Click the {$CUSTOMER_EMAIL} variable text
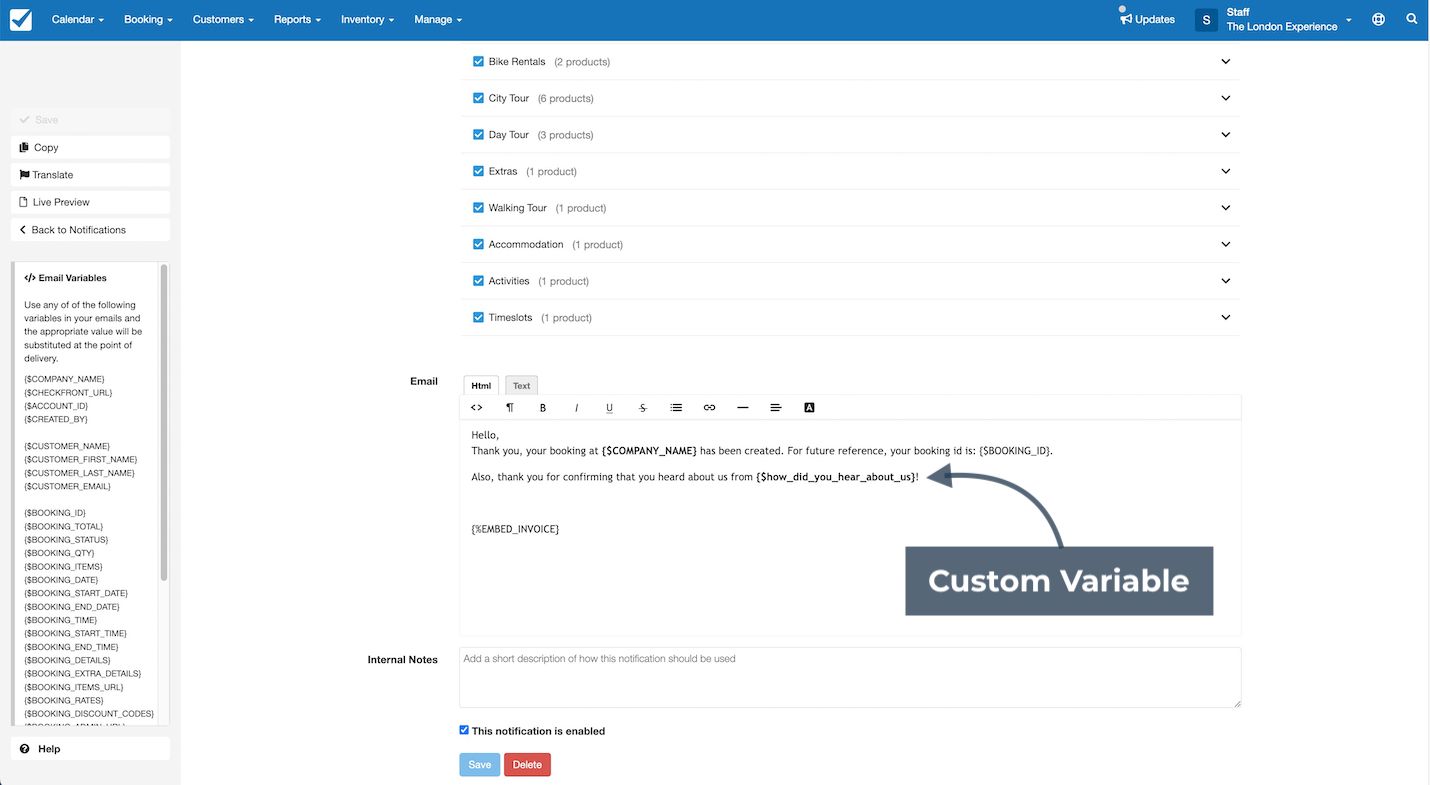The image size is (1430, 785). click(x=67, y=486)
